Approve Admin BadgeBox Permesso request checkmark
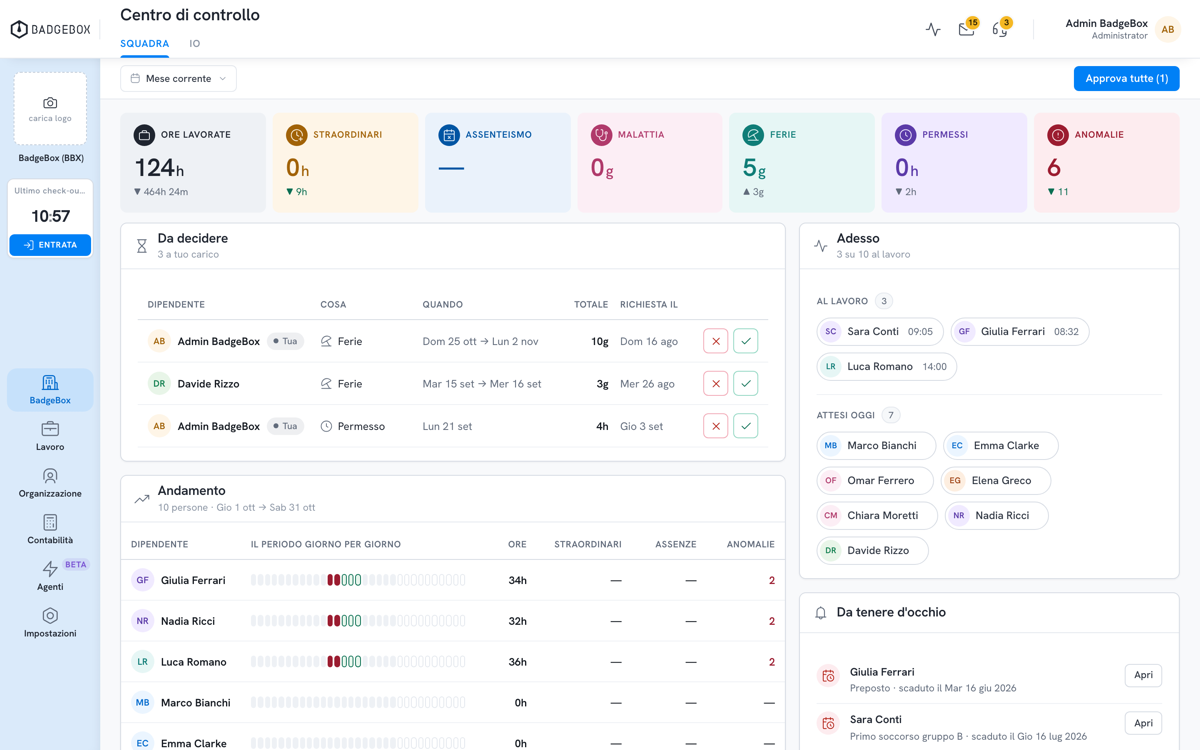This screenshot has width=1200, height=750. point(746,426)
